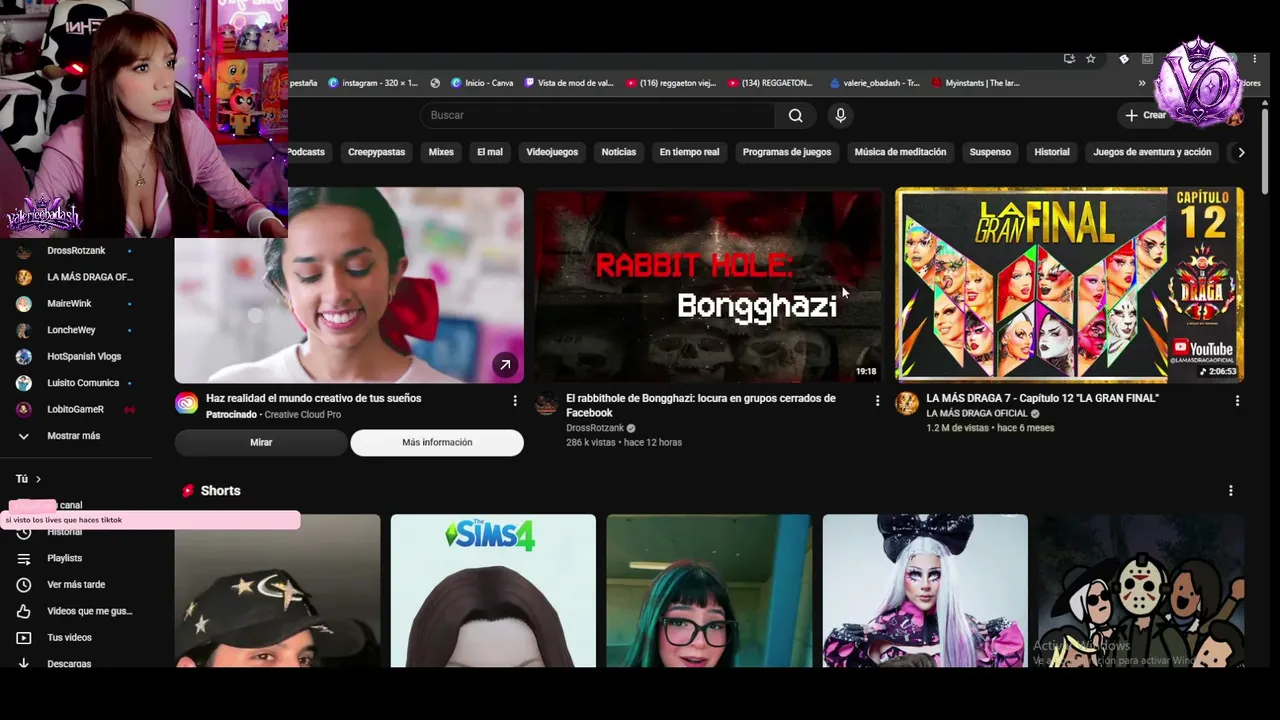The image size is (1280, 720).
Task: Open Videos que me gustan liked list
Action: tap(76, 611)
